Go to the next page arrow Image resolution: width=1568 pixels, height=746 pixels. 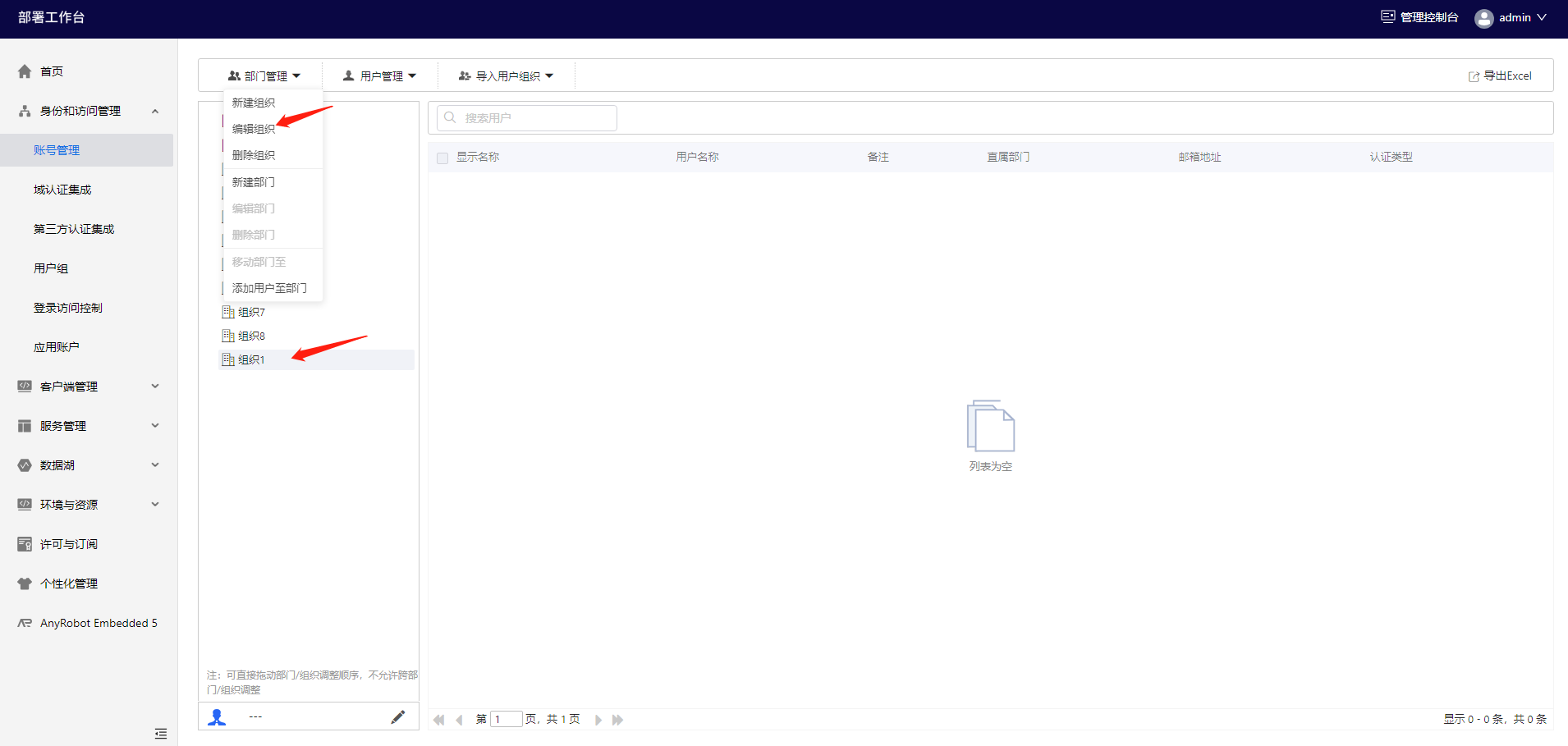pyautogui.click(x=598, y=720)
